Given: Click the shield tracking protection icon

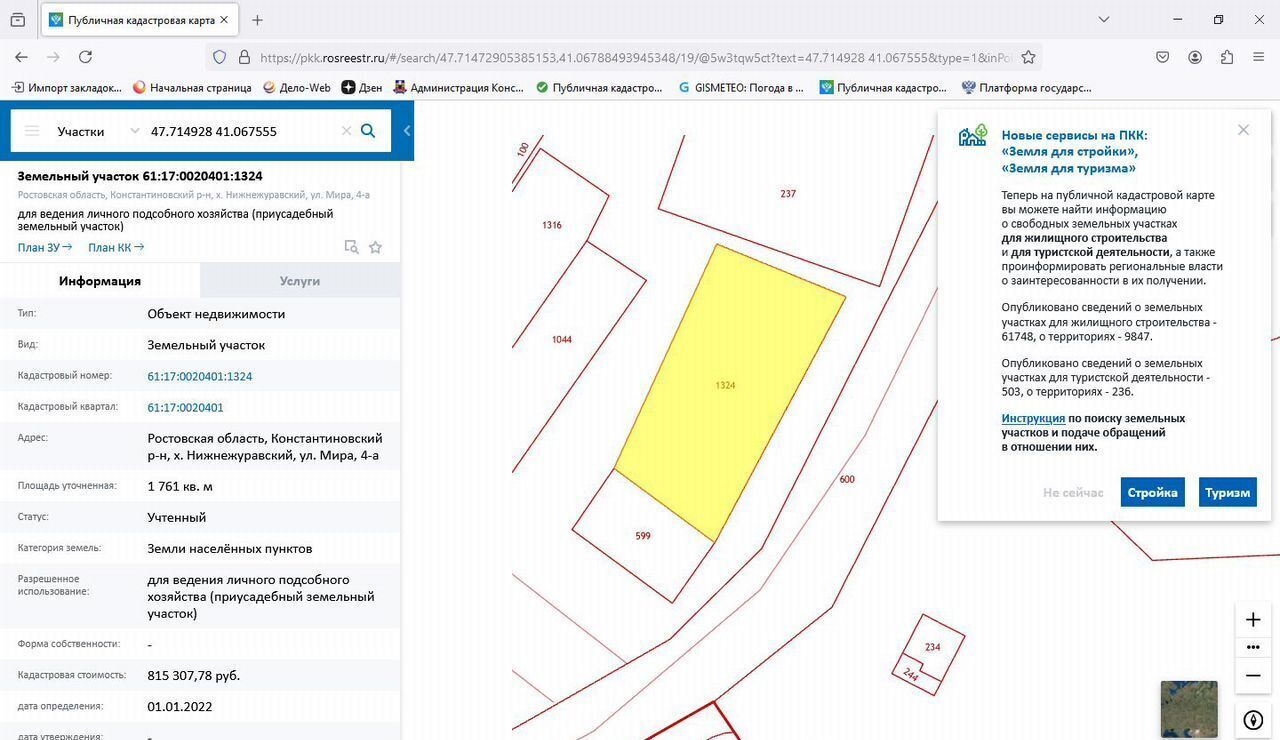Looking at the screenshot, I should tap(220, 57).
